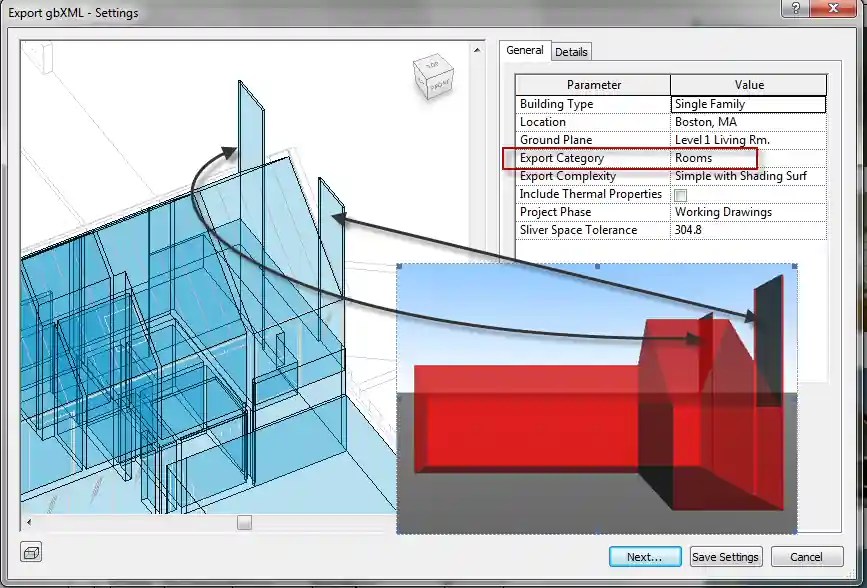
Task: Open the Building Type value Single Family
Action: point(748,104)
